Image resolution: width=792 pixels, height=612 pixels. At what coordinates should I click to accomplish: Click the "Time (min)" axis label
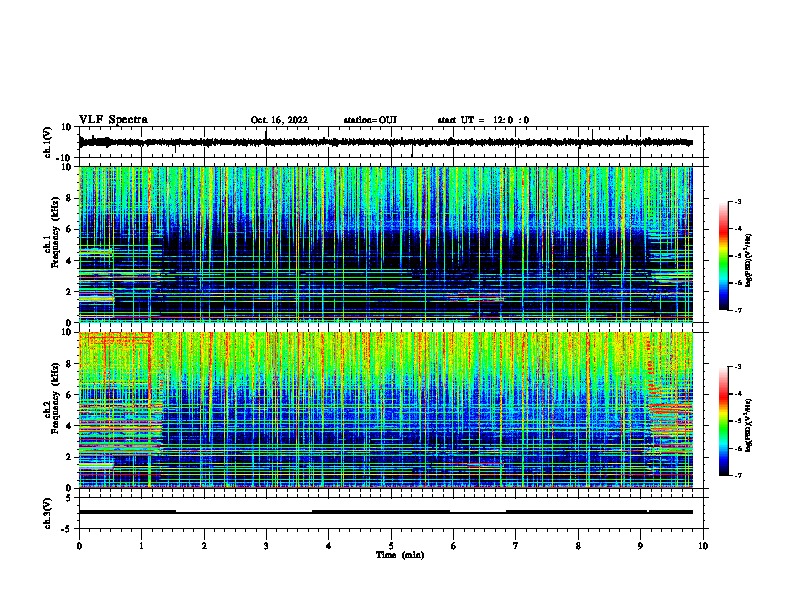coord(400,555)
